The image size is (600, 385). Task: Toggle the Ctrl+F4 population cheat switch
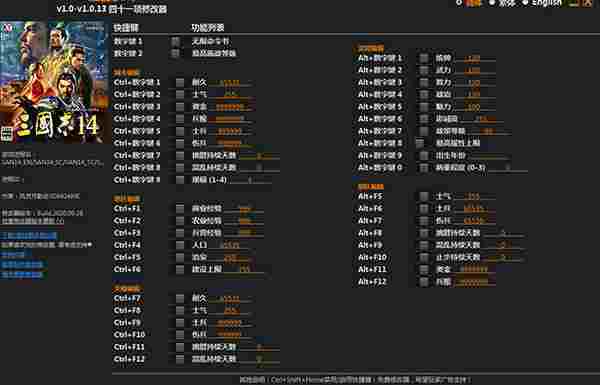pos(179,245)
